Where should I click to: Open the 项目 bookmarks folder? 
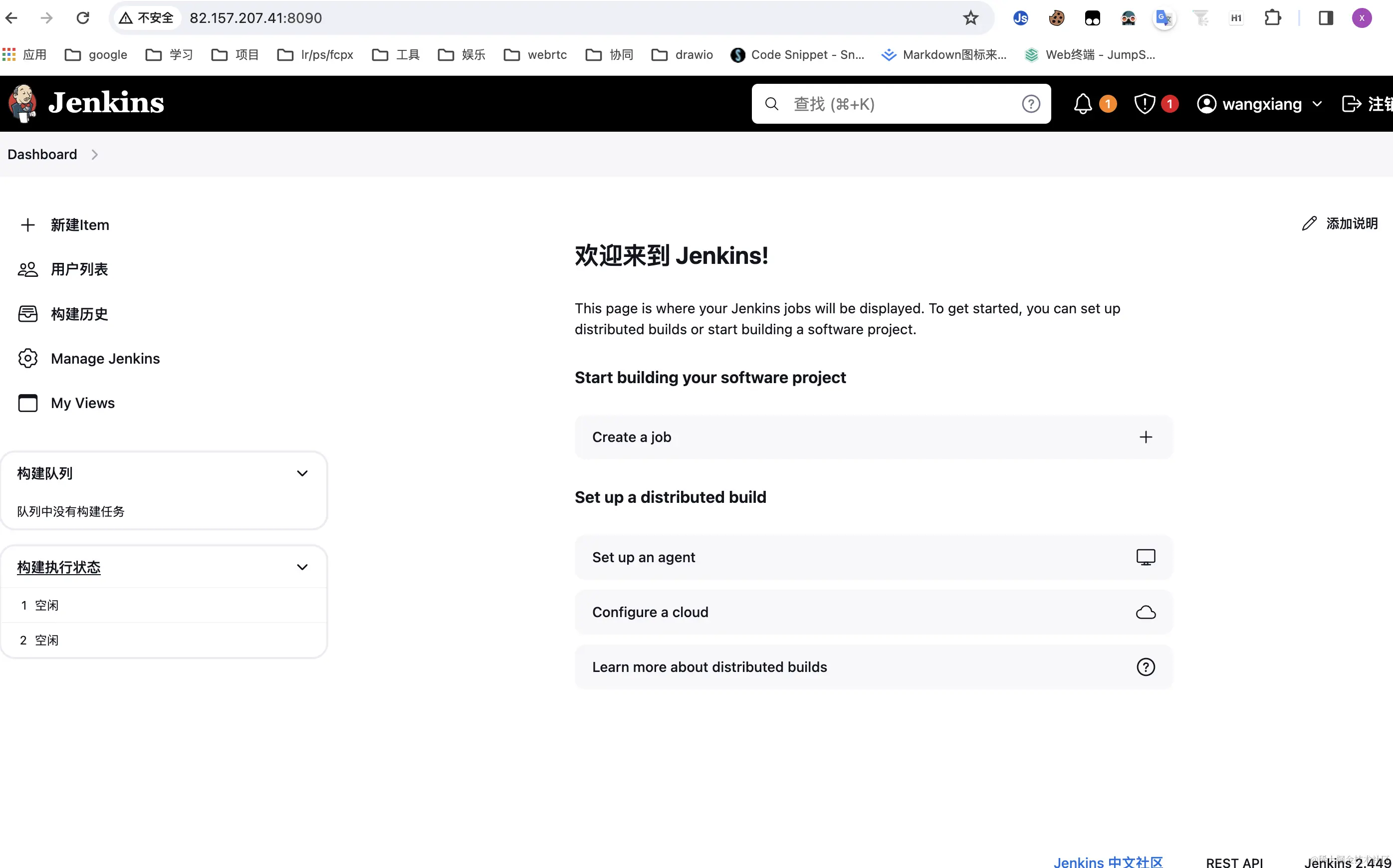235,54
